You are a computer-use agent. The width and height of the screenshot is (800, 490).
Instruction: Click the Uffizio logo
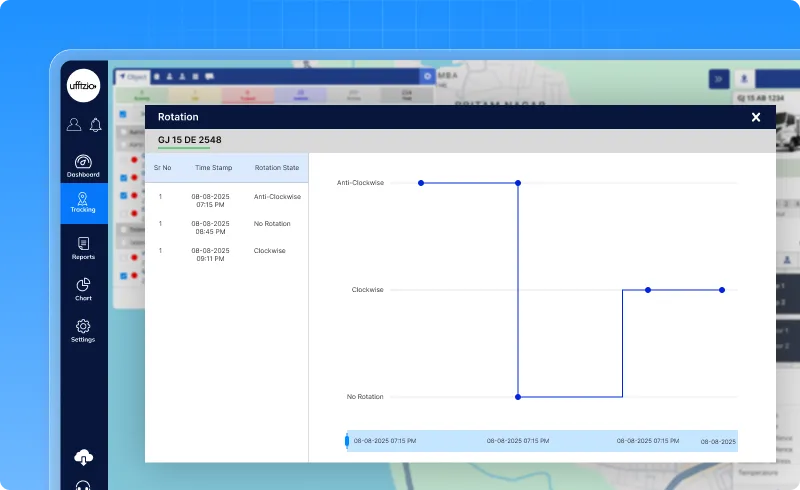(83, 86)
